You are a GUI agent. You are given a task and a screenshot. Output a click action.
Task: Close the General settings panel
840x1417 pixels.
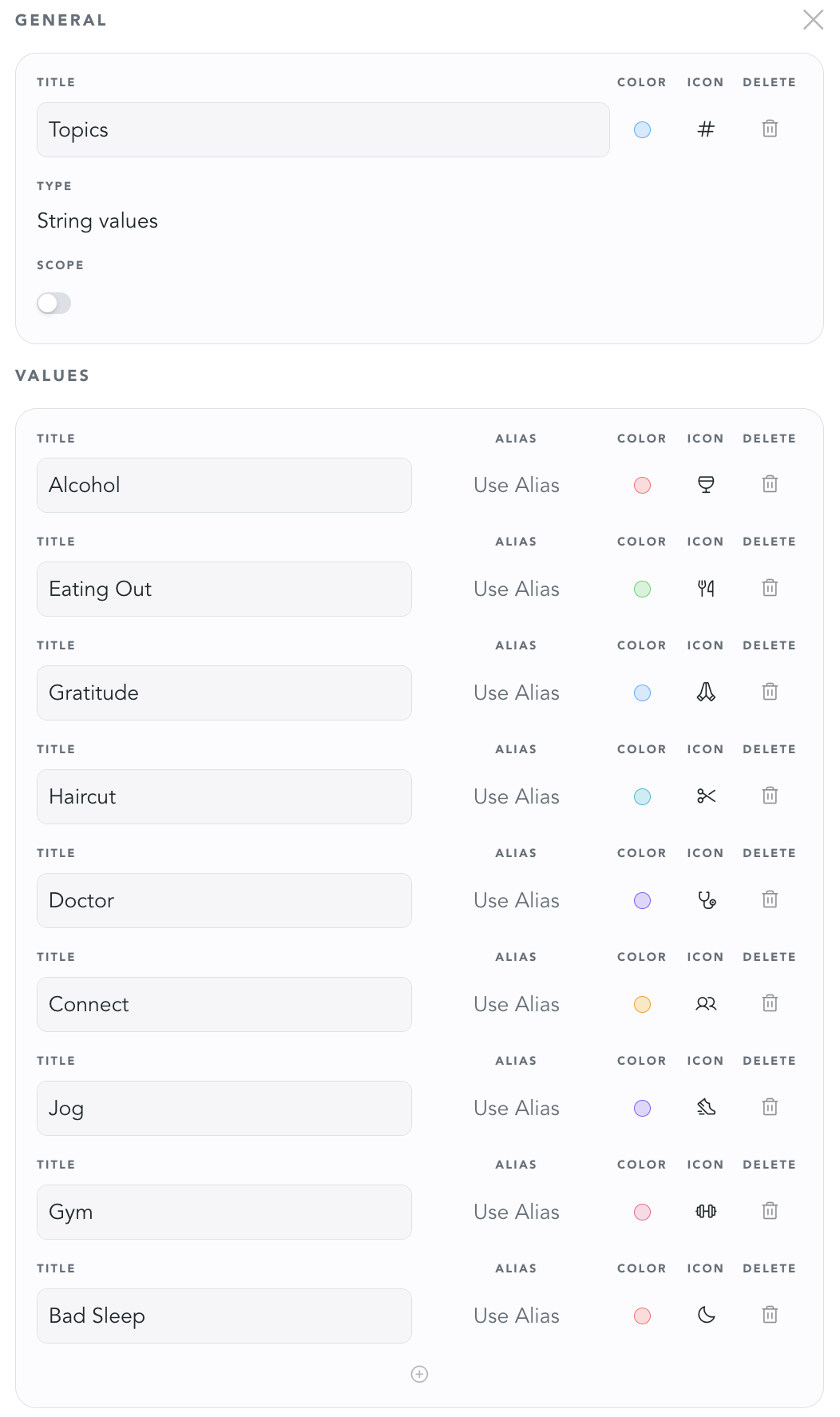click(813, 20)
